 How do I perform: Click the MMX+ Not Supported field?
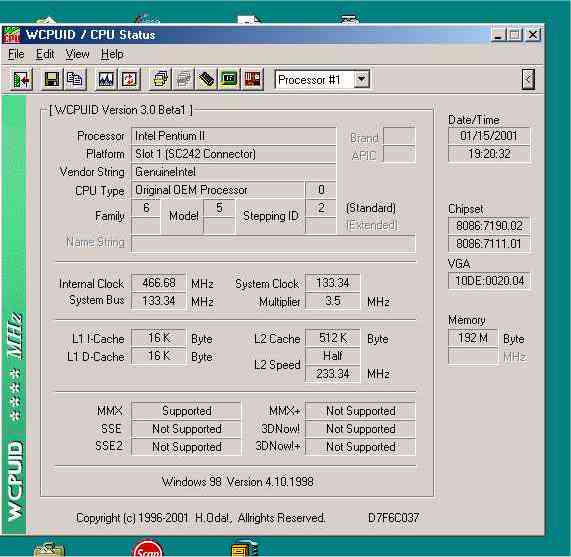(360, 411)
